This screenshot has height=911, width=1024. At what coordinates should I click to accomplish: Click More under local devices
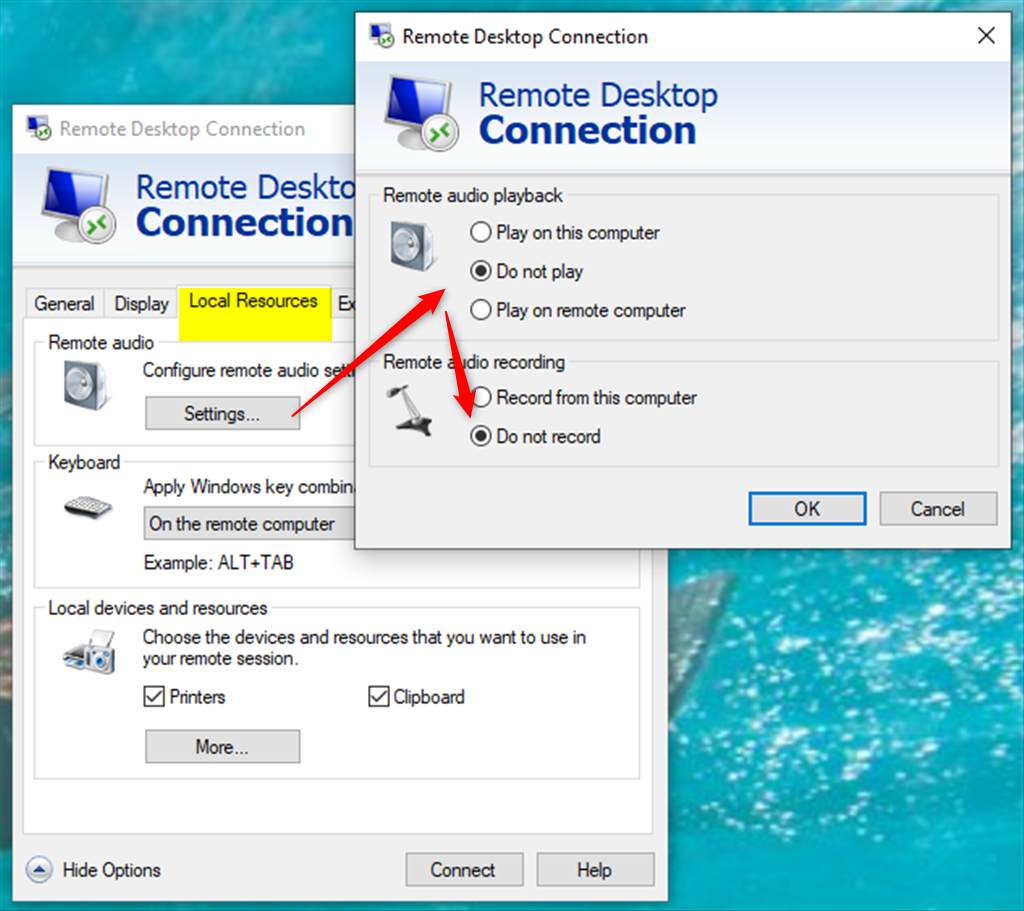click(x=222, y=746)
